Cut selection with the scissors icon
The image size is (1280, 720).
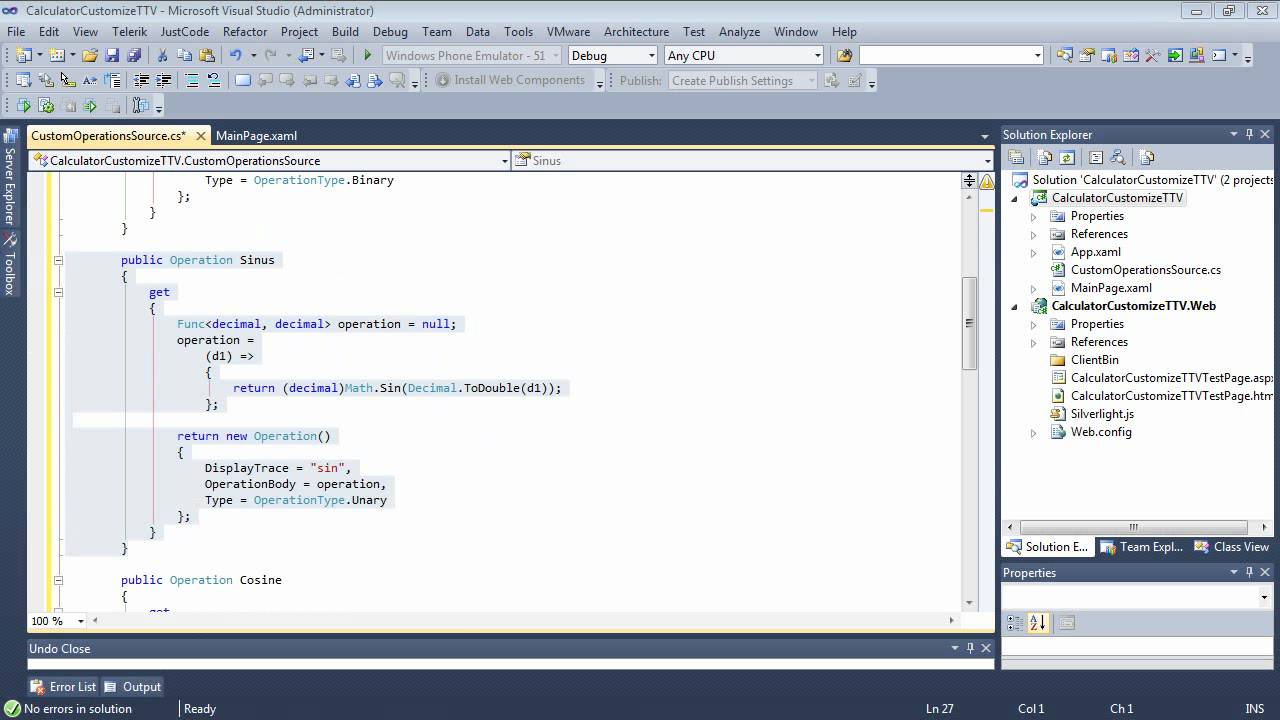point(162,56)
